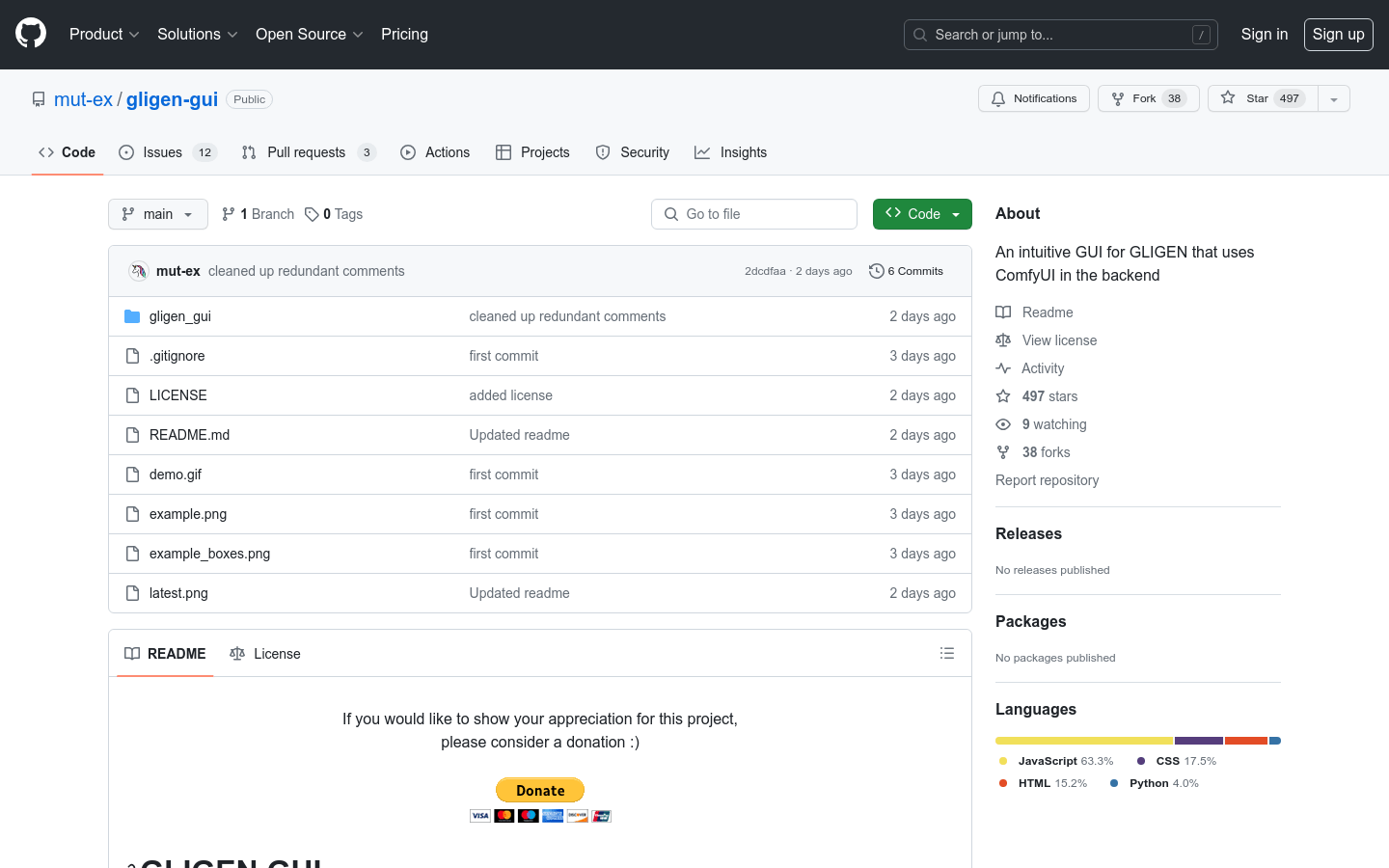Expand the Open Source menu
Viewport: 1389px width, 868px height.
point(310,34)
